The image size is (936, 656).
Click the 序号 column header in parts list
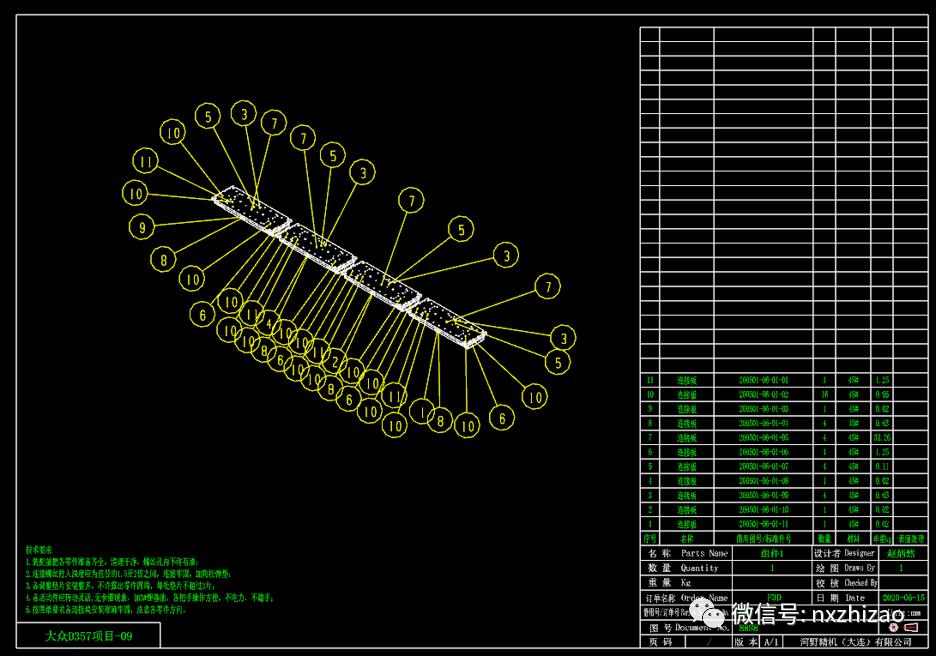(650, 538)
